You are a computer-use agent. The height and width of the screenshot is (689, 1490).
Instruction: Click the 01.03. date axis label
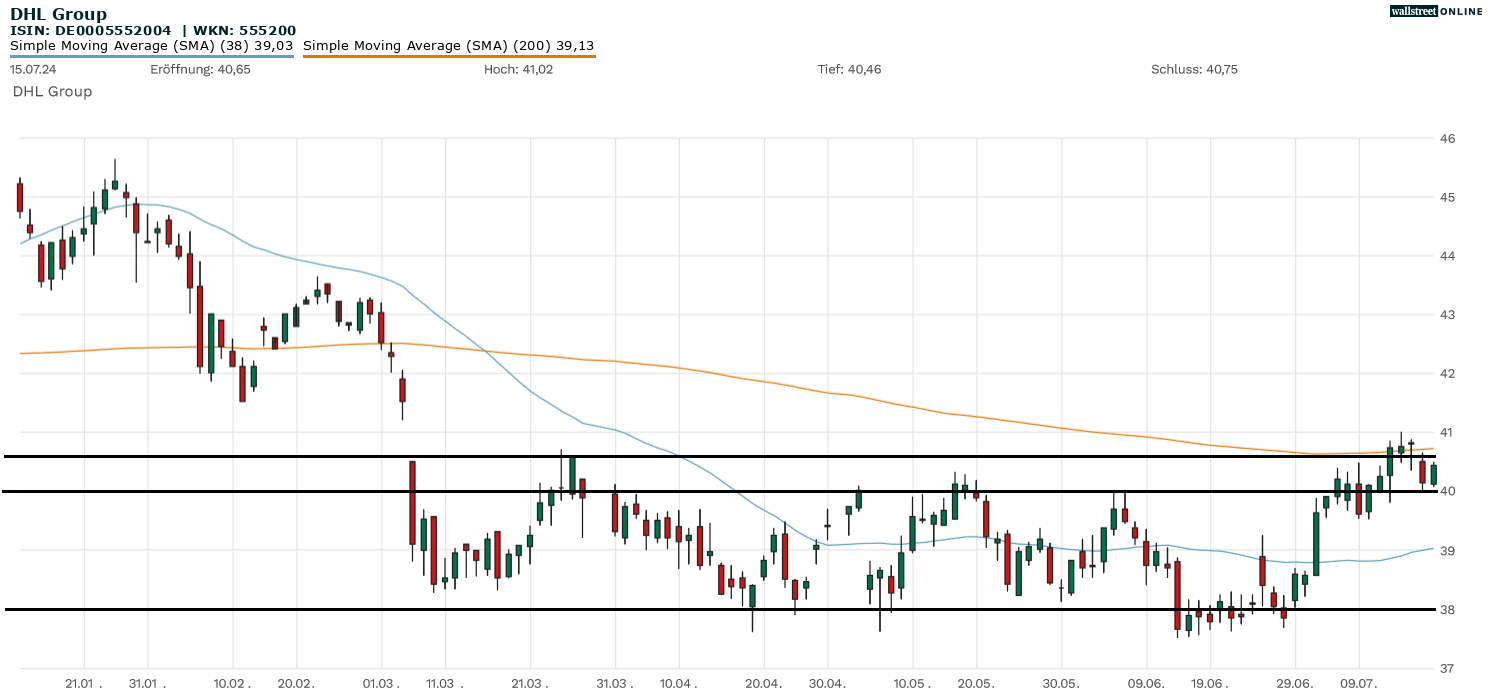(380, 682)
